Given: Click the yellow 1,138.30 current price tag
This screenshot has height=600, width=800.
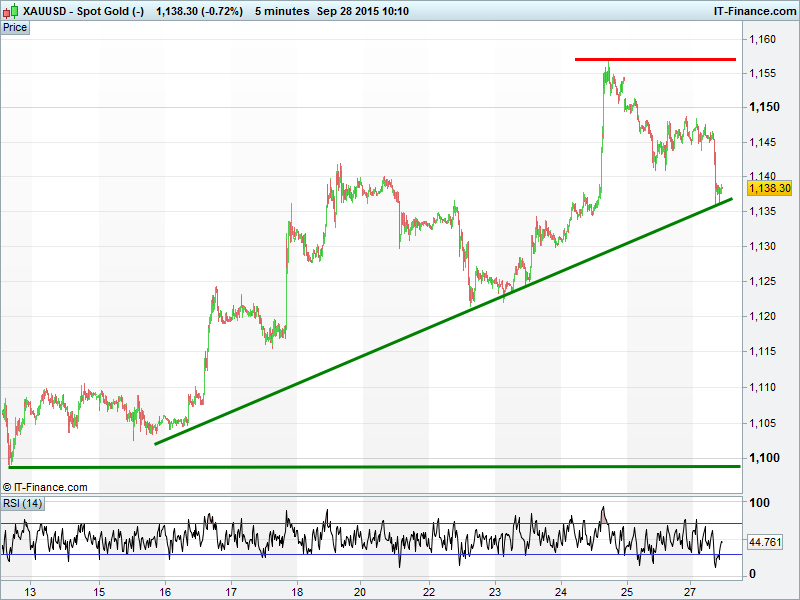Looking at the screenshot, I should click(769, 188).
